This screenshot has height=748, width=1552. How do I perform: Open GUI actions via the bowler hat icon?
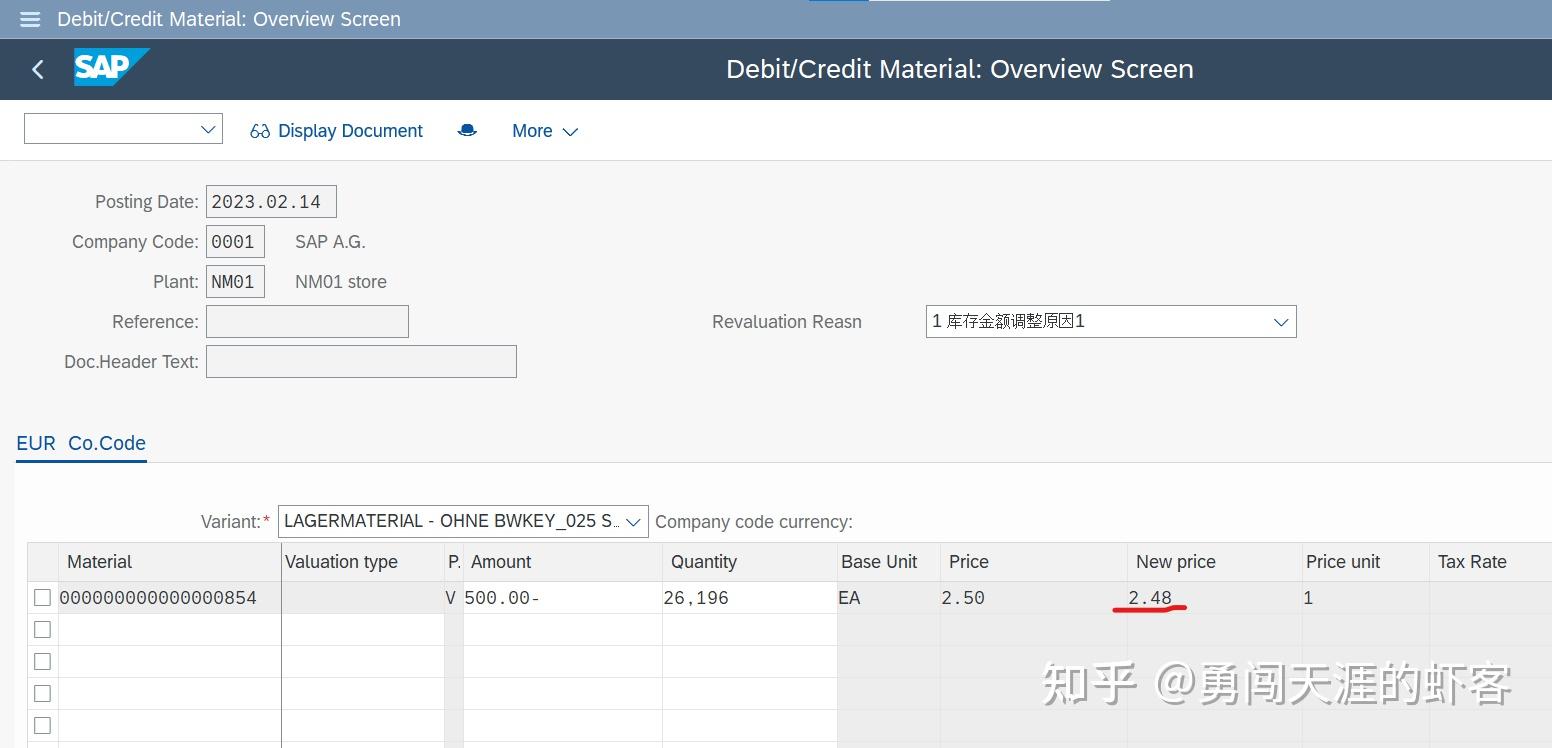[x=467, y=130]
